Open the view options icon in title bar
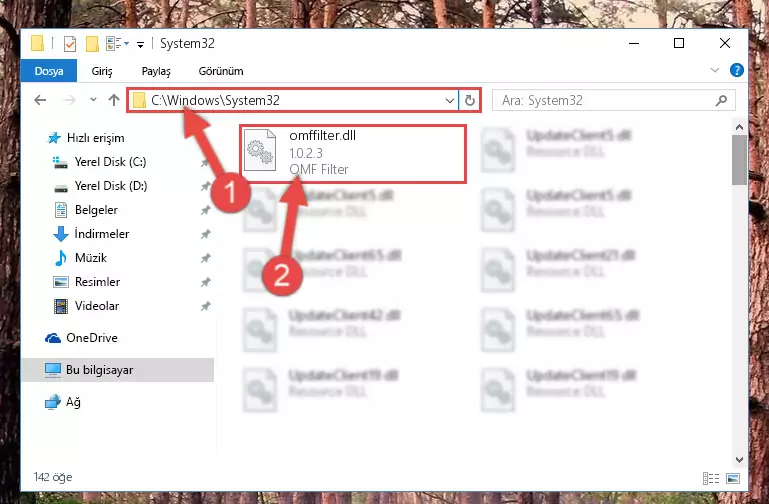This screenshot has height=504, width=769. click(114, 44)
